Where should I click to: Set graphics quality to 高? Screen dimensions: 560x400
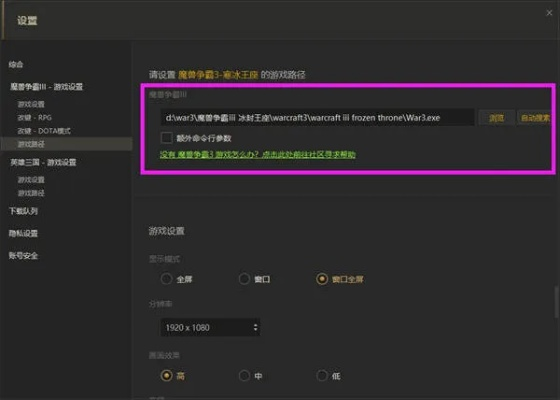[x=166, y=375]
